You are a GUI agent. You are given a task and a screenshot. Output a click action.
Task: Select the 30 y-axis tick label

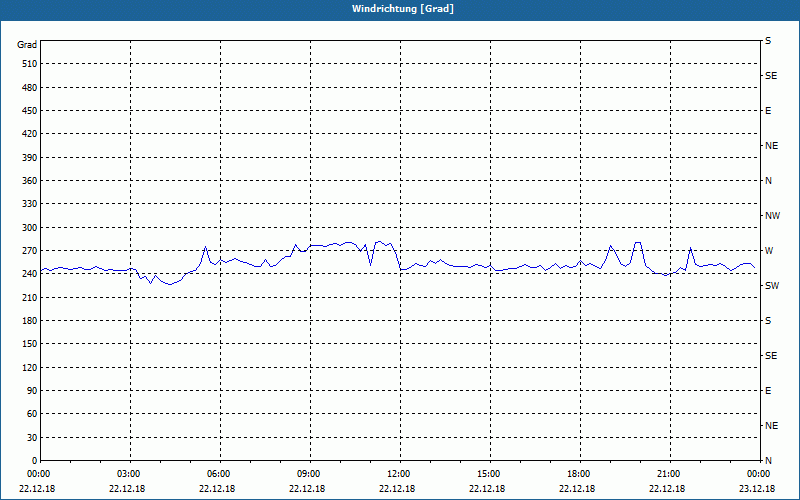32,438
